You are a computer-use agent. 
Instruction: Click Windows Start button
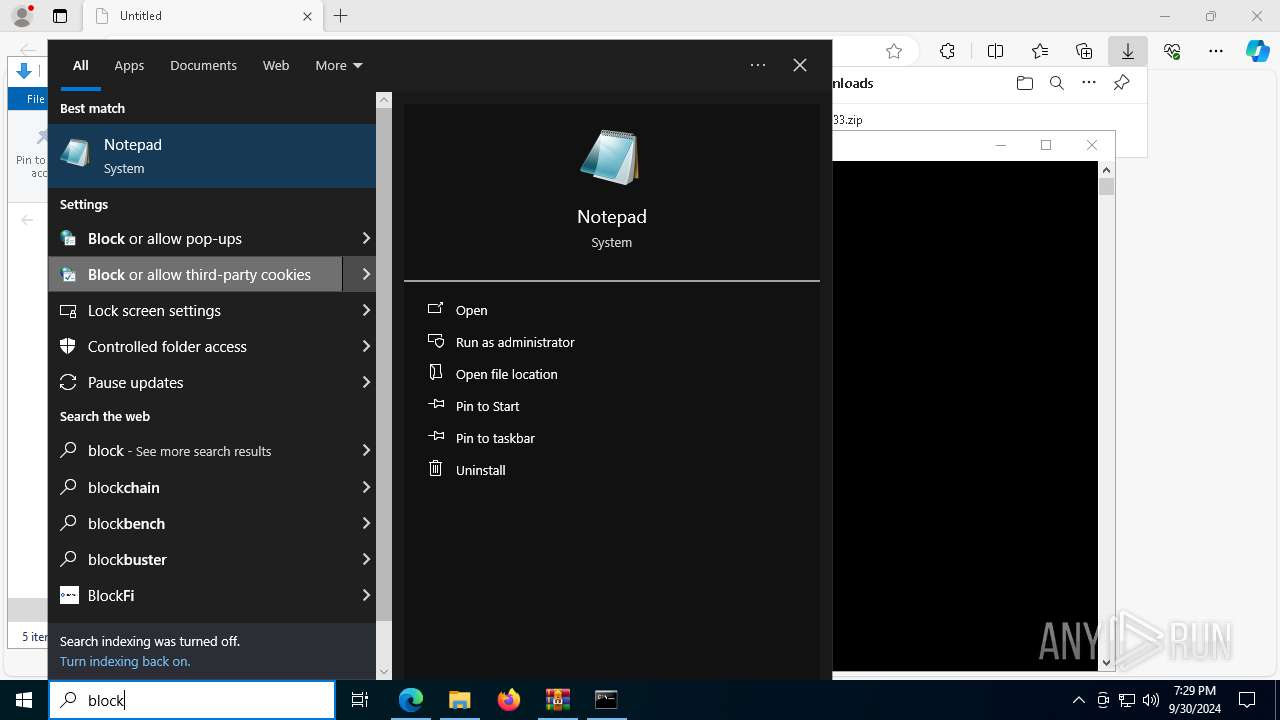coord(24,700)
